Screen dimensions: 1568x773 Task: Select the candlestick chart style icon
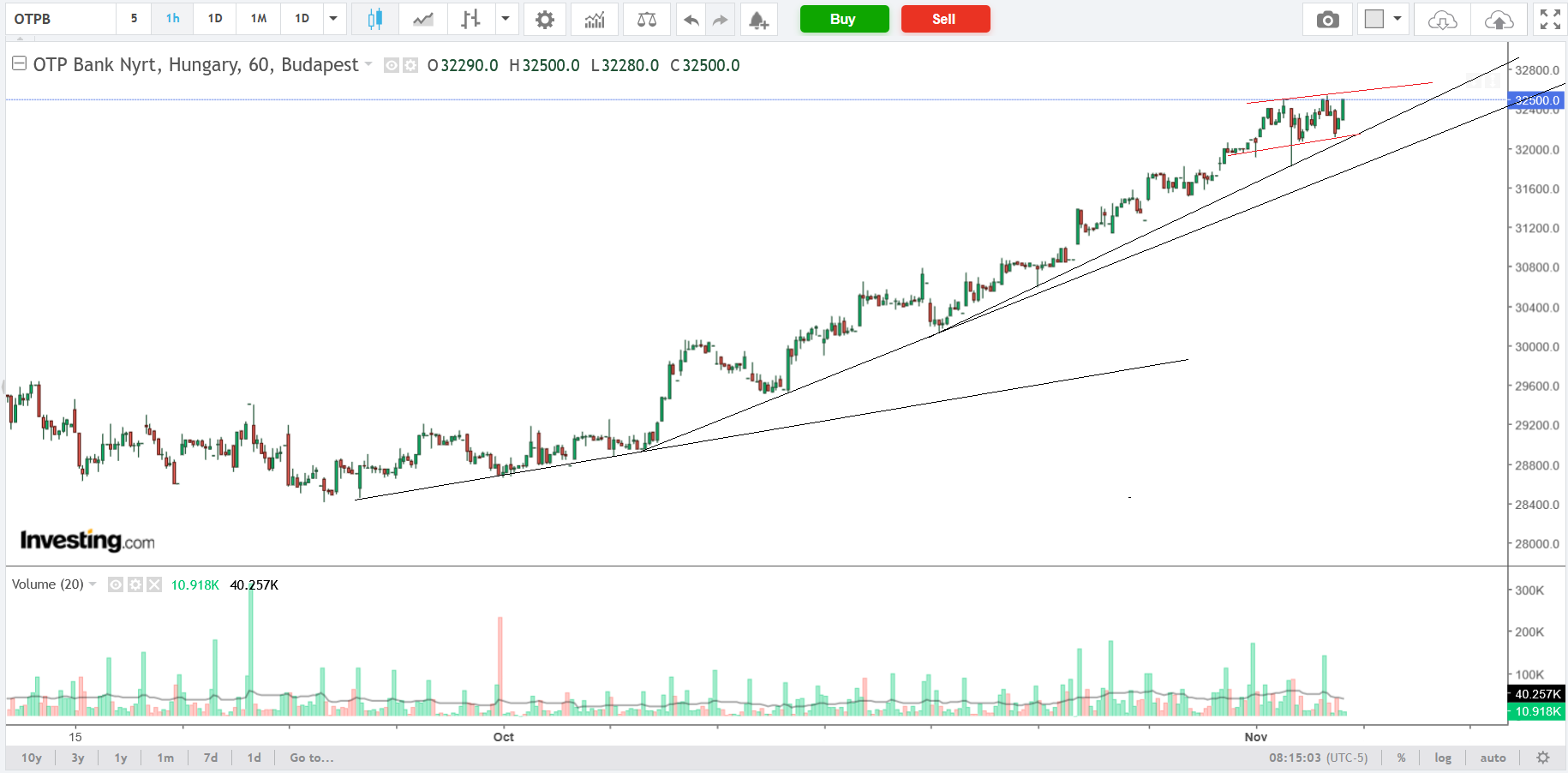(x=374, y=19)
